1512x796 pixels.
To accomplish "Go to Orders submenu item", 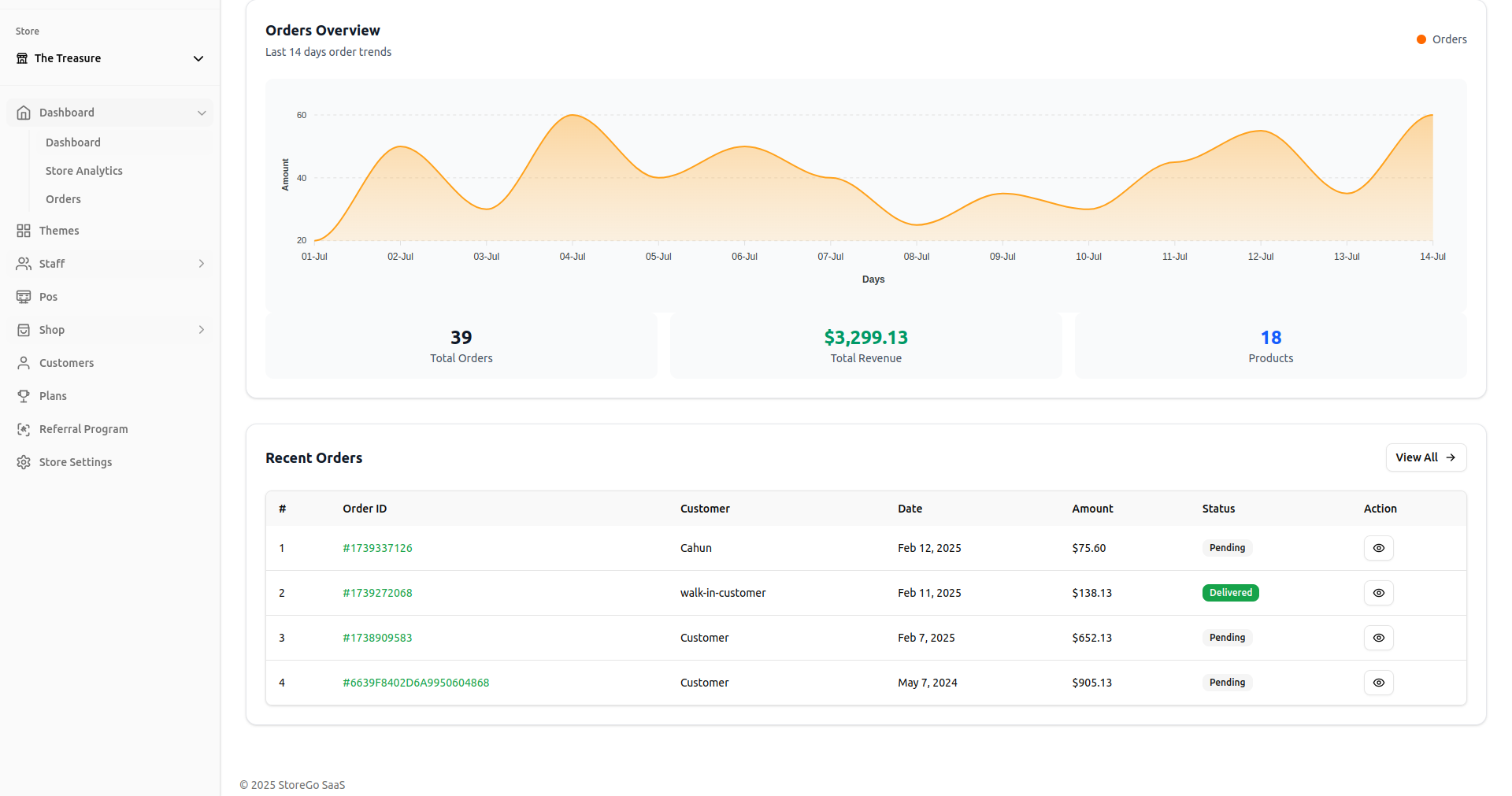I will click(63, 199).
